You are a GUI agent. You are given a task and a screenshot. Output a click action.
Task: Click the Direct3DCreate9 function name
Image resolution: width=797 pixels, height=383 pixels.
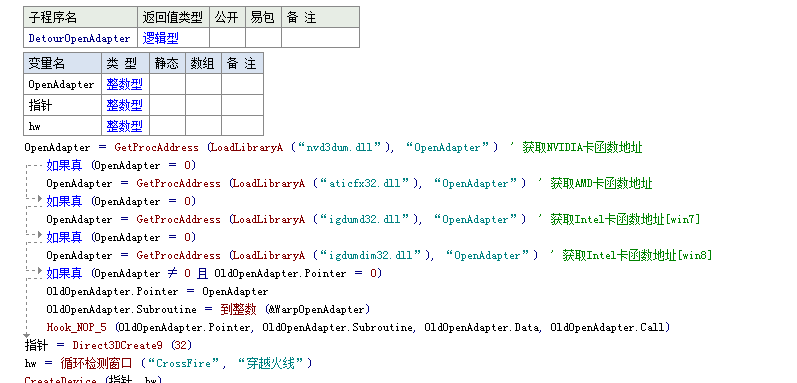(117, 345)
